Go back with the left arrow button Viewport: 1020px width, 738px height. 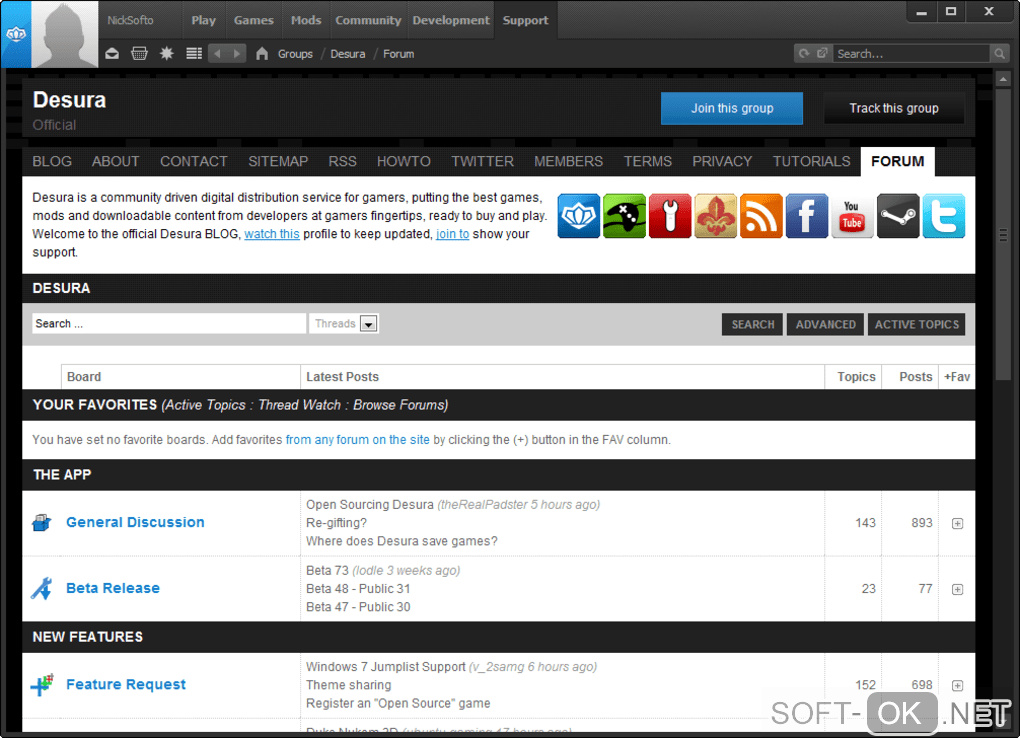tap(218, 53)
